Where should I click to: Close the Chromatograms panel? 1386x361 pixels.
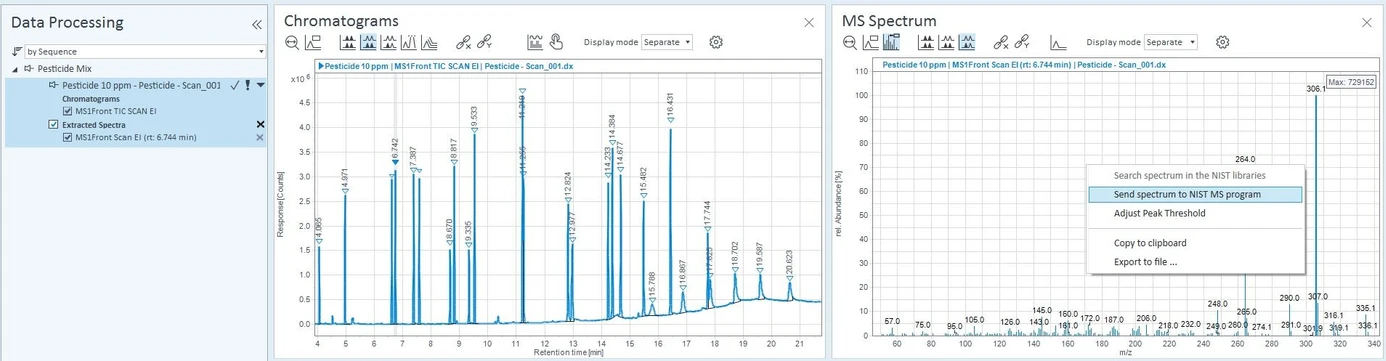pyautogui.click(x=809, y=22)
